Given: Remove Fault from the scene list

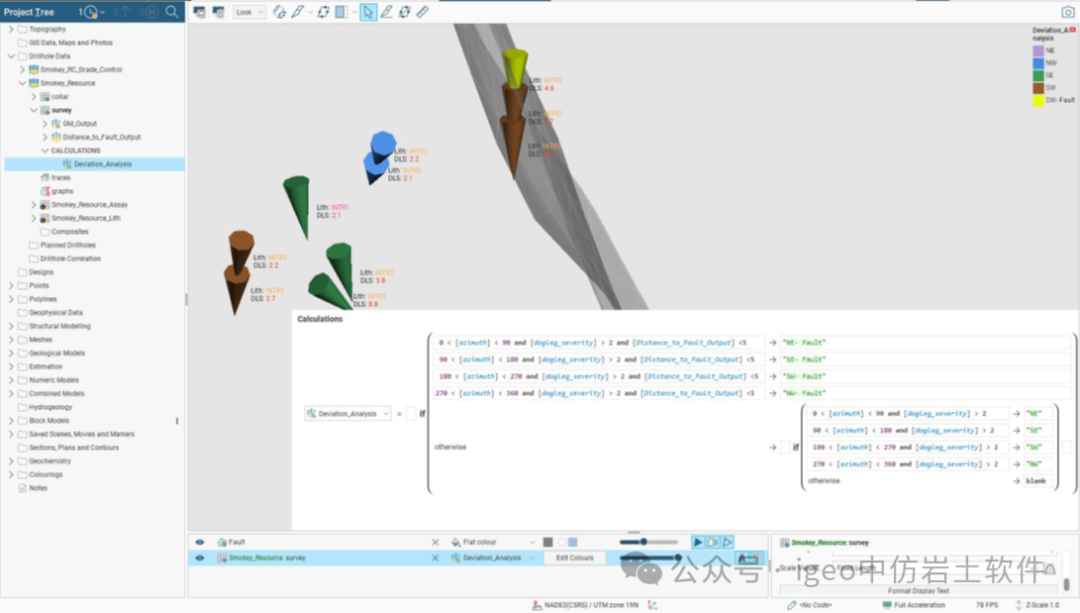Looking at the screenshot, I should click(435, 542).
